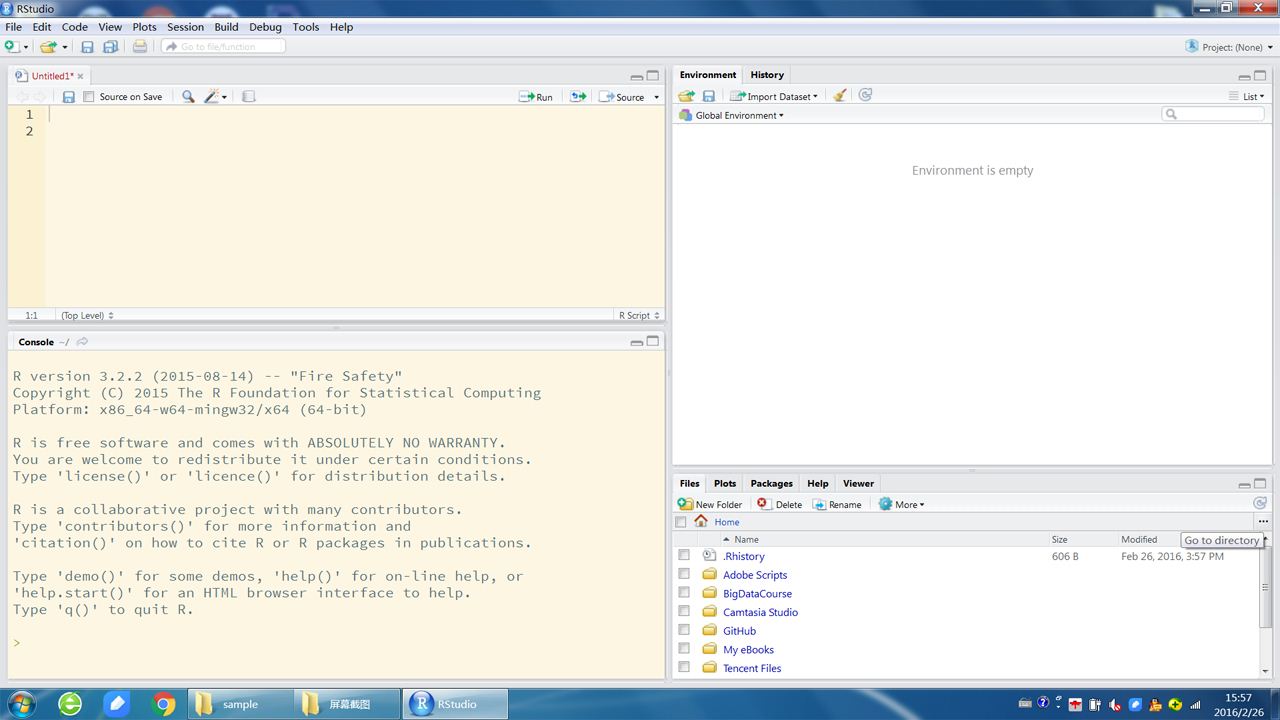Open the Tools menu
Screen dimensions: 1280x720
[305, 27]
